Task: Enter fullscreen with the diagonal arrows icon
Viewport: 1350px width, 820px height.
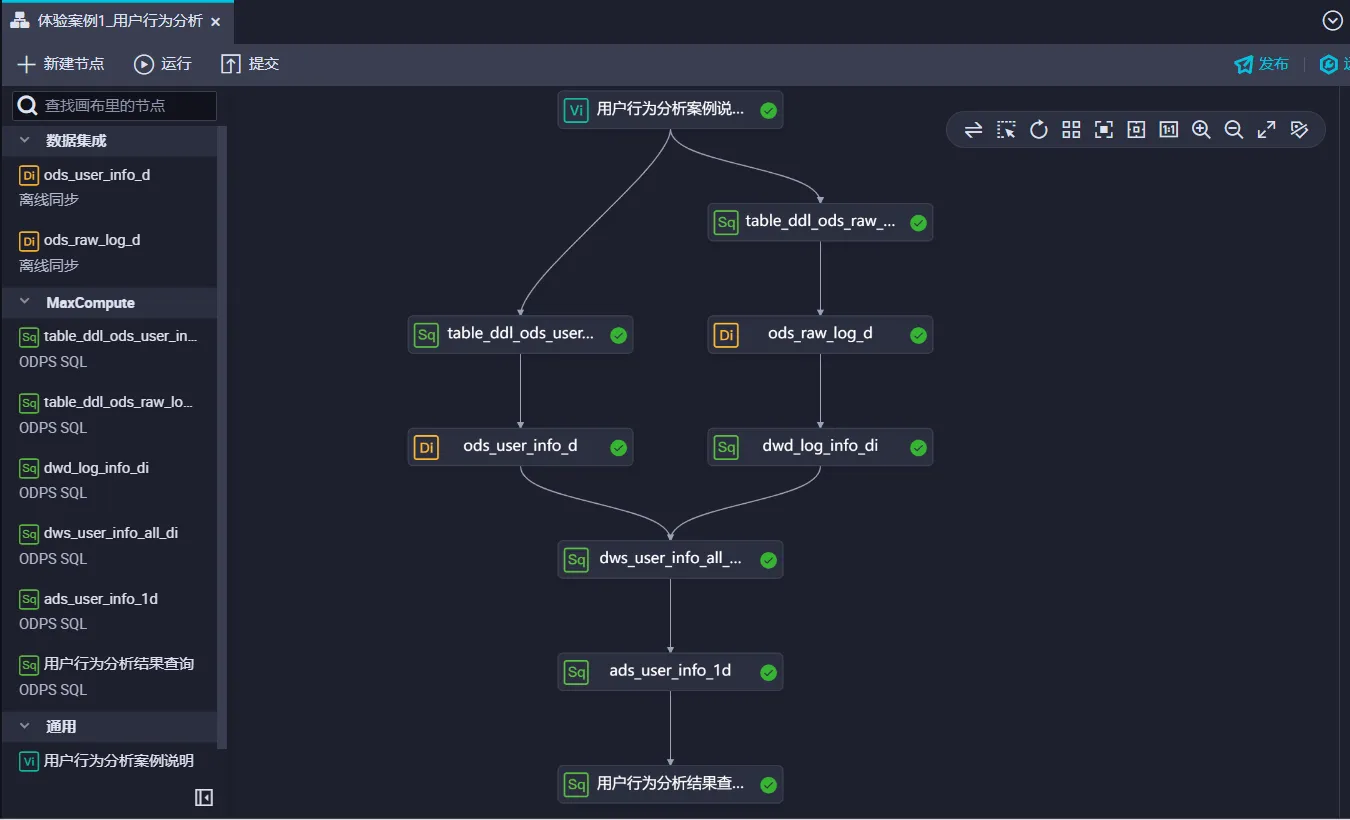Action: click(1266, 130)
